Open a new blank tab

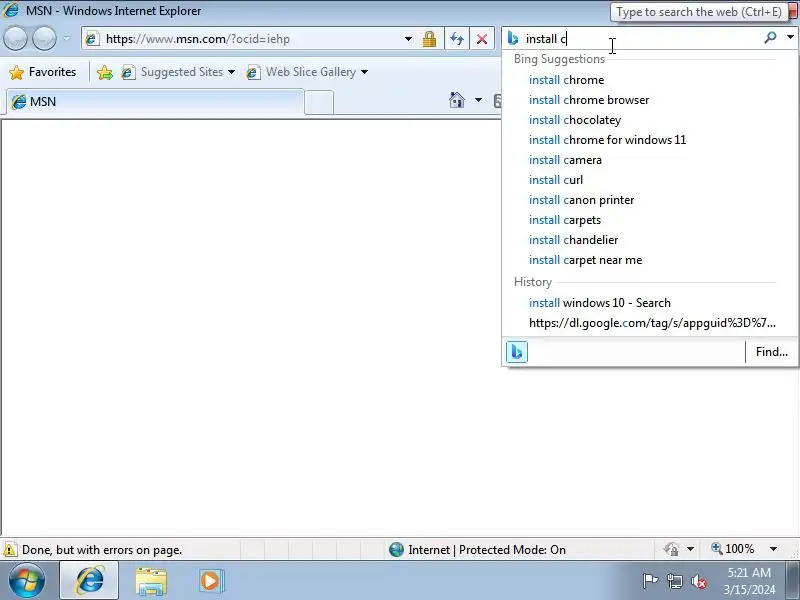(319, 103)
